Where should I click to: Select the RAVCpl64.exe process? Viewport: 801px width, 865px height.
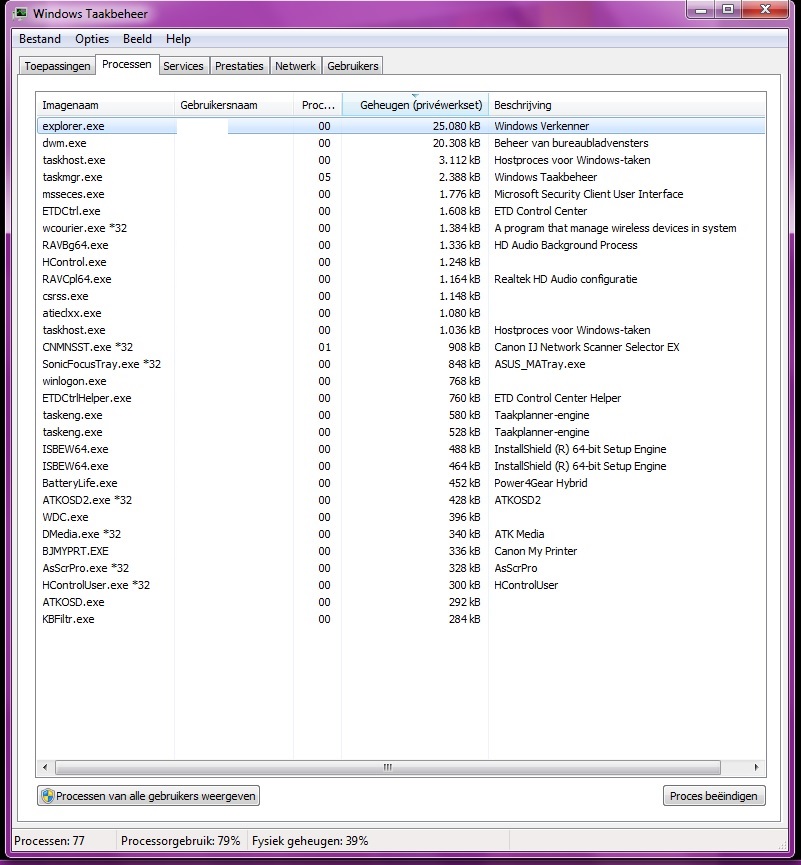[401, 279]
